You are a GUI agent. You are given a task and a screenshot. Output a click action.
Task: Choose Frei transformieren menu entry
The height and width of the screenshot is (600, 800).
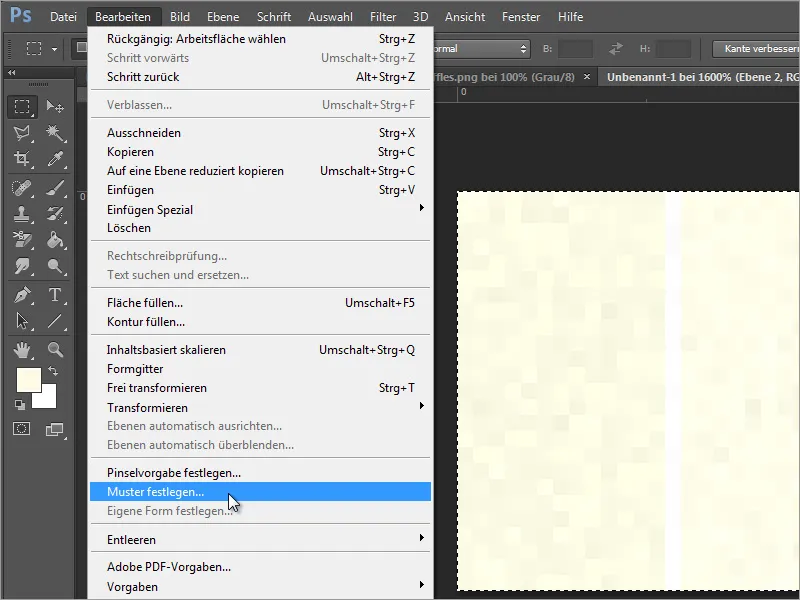[260, 388]
